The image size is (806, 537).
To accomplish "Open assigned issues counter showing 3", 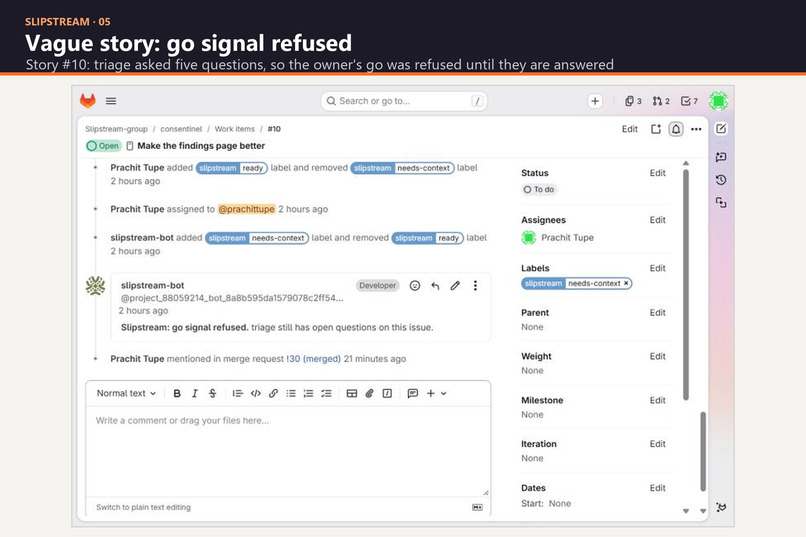I will [x=633, y=101].
